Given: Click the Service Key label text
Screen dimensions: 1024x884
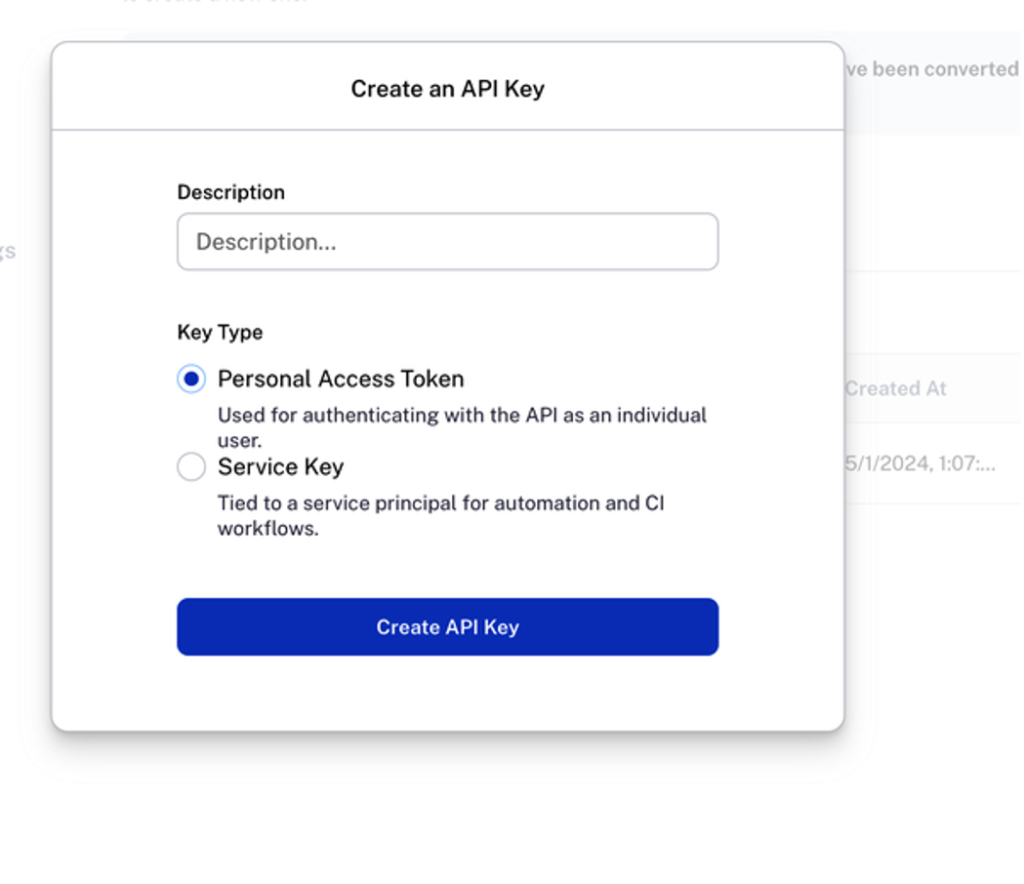Looking at the screenshot, I should pos(280,466).
